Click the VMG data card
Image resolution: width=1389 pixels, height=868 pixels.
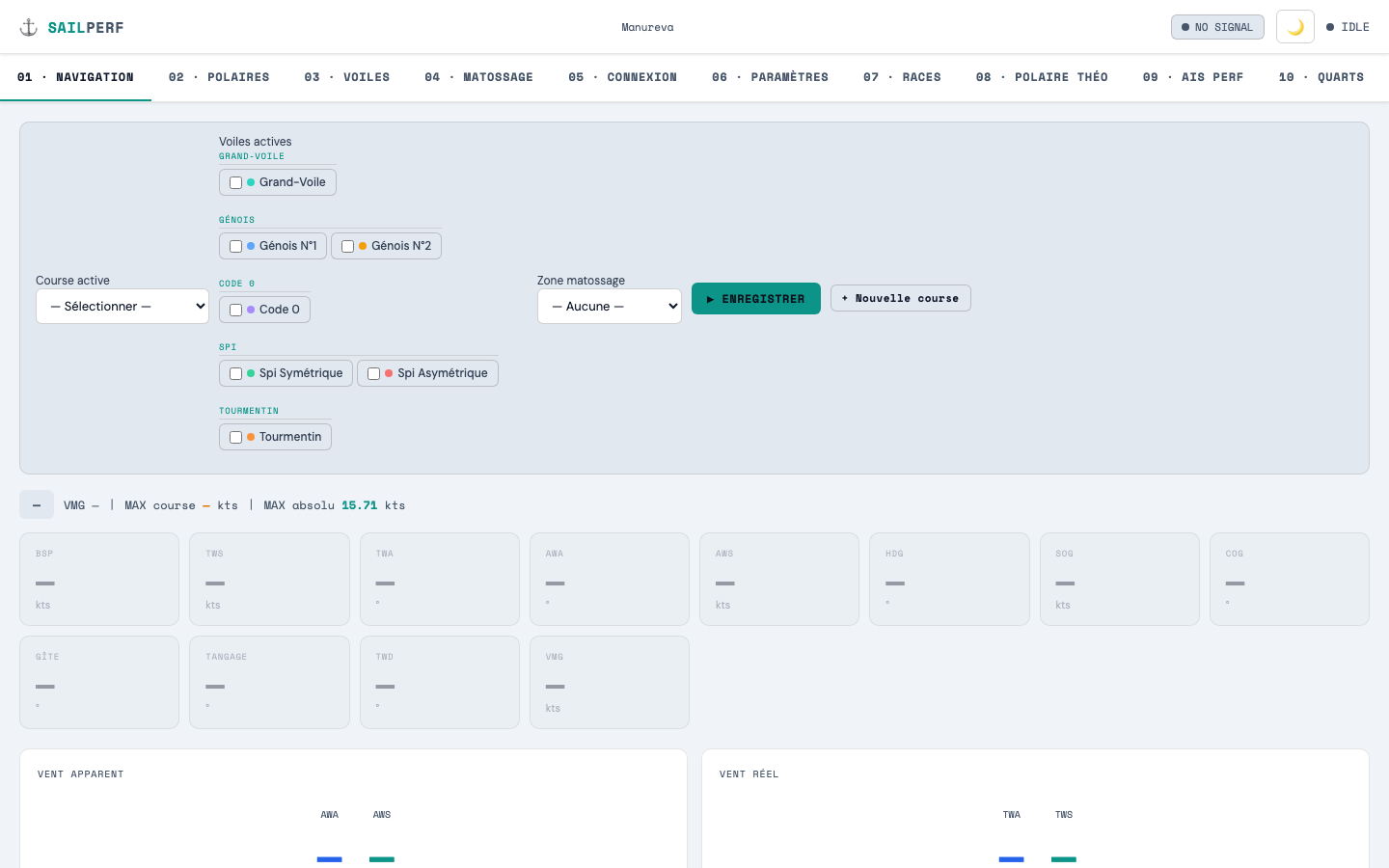pyautogui.click(x=610, y=682)
